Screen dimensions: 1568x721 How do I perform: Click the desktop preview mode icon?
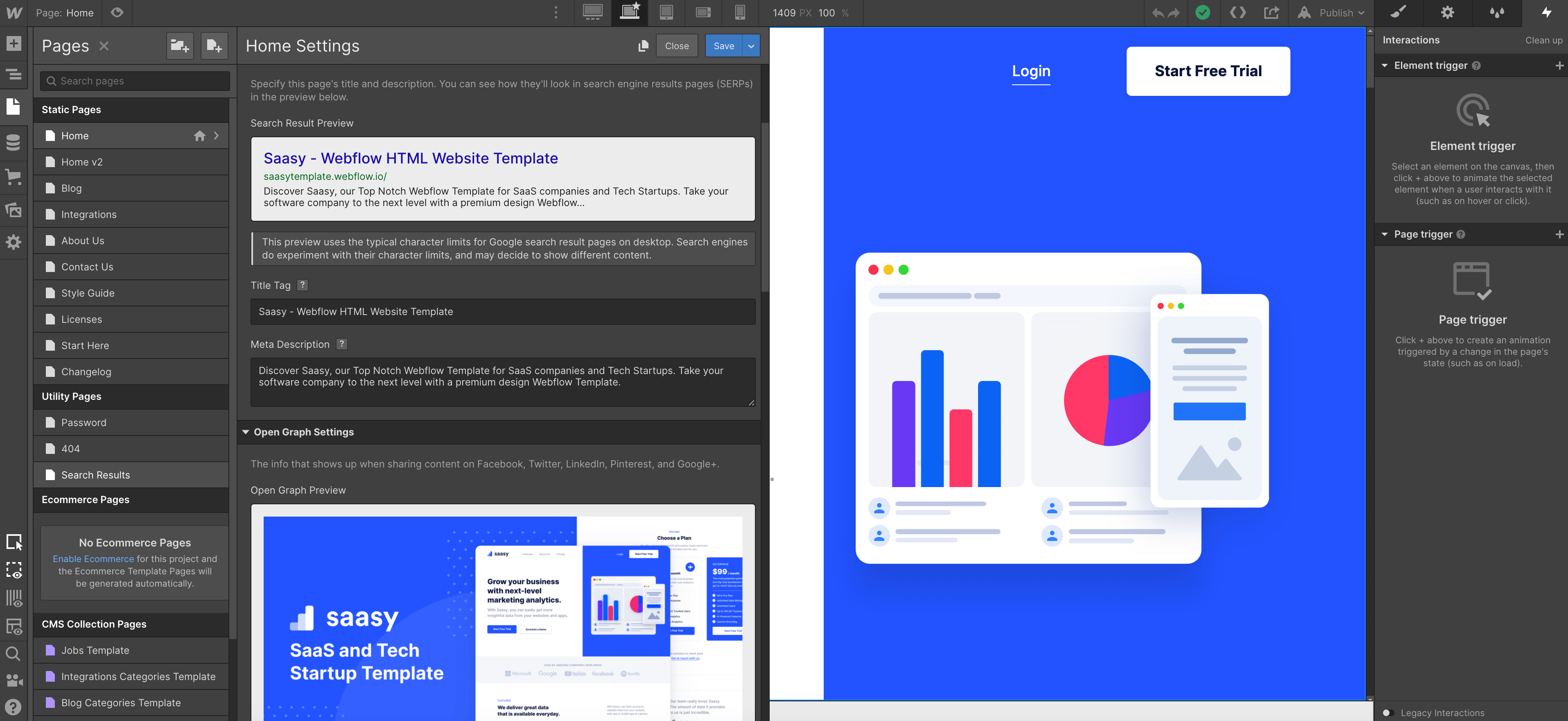click(592, 12)
